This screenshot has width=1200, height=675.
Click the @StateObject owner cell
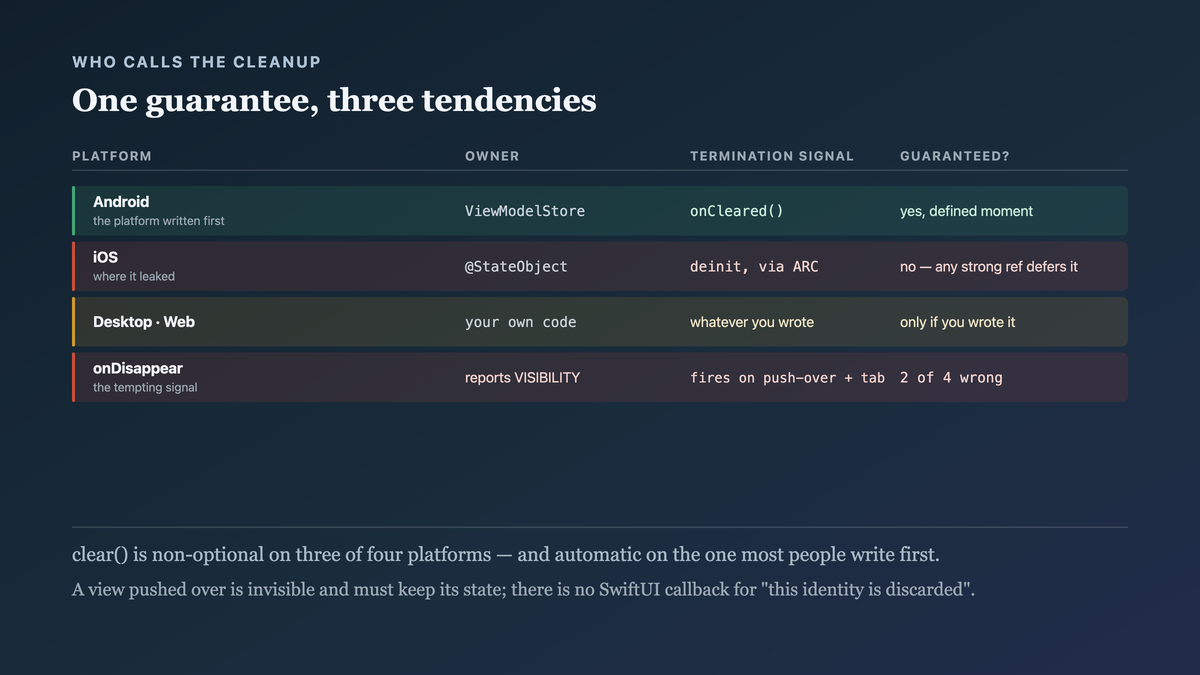[516, 267]
